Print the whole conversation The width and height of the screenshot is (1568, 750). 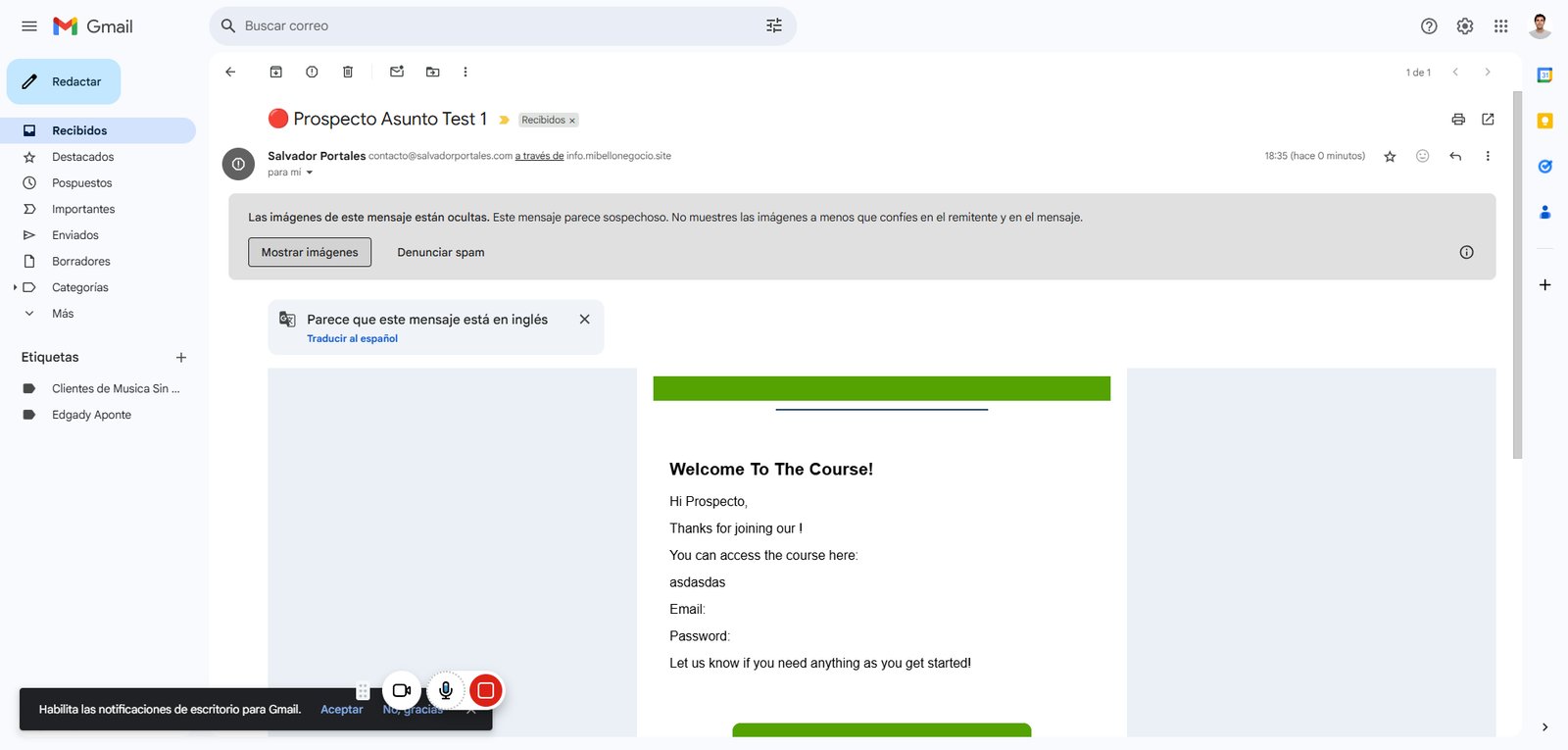click(1458, 120)
